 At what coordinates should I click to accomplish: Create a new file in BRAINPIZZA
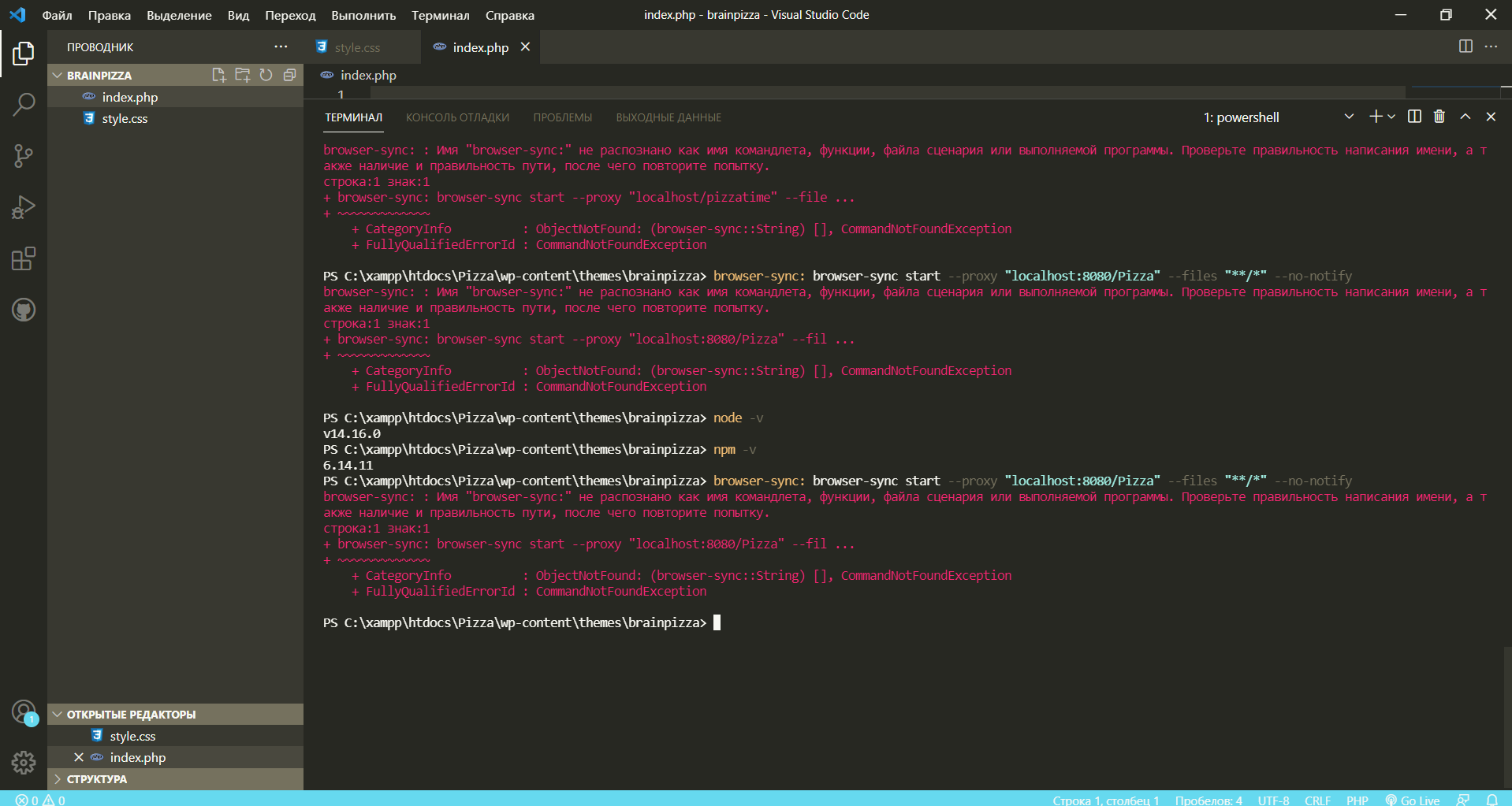click(219, 75)
